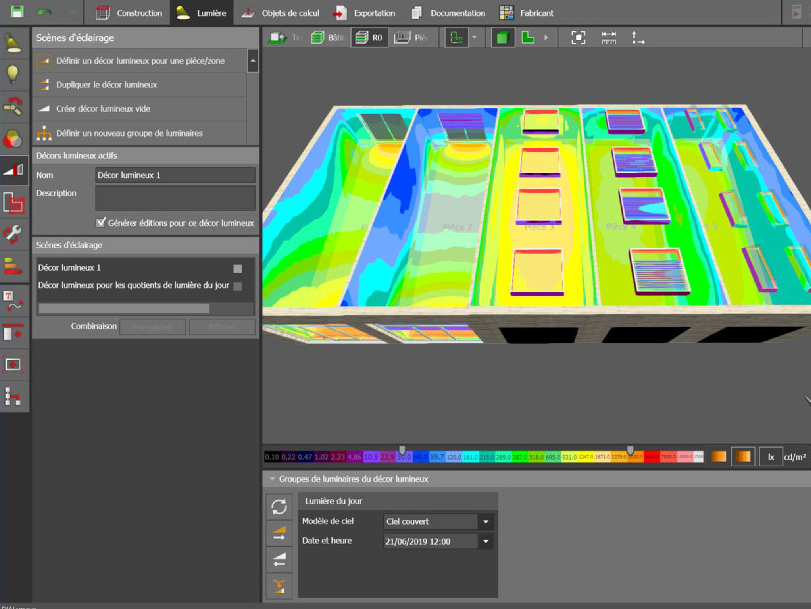Select the three colored circles tool
The width and height of the screenshot is (811, 609).
14,138
